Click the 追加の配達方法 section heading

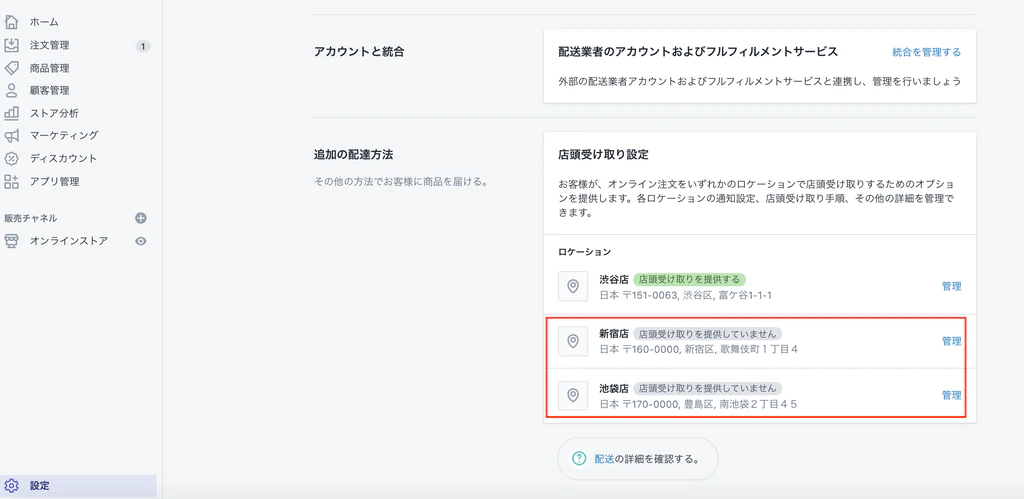pos(353,155)
